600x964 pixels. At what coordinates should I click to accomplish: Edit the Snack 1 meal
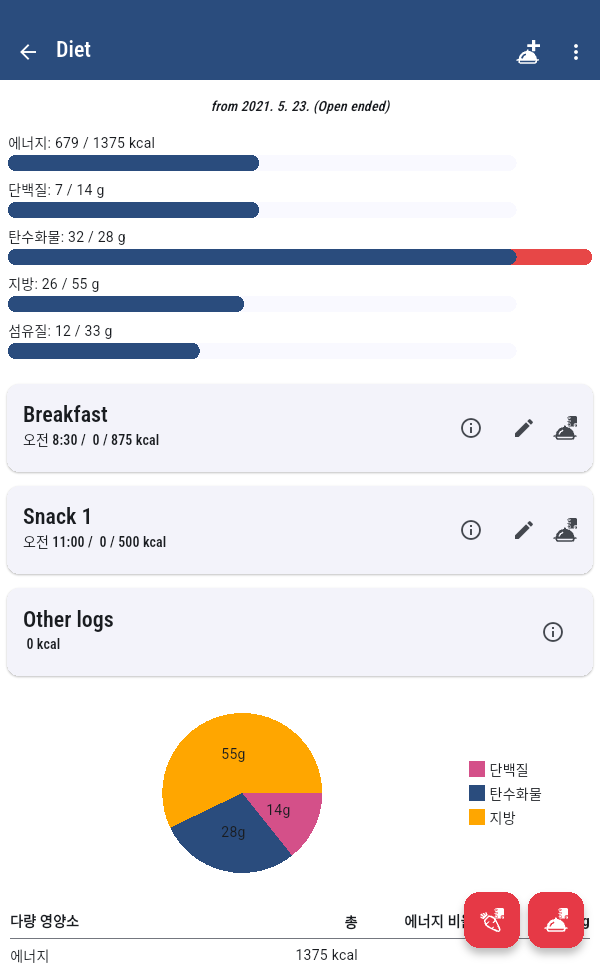click(524, 530)
